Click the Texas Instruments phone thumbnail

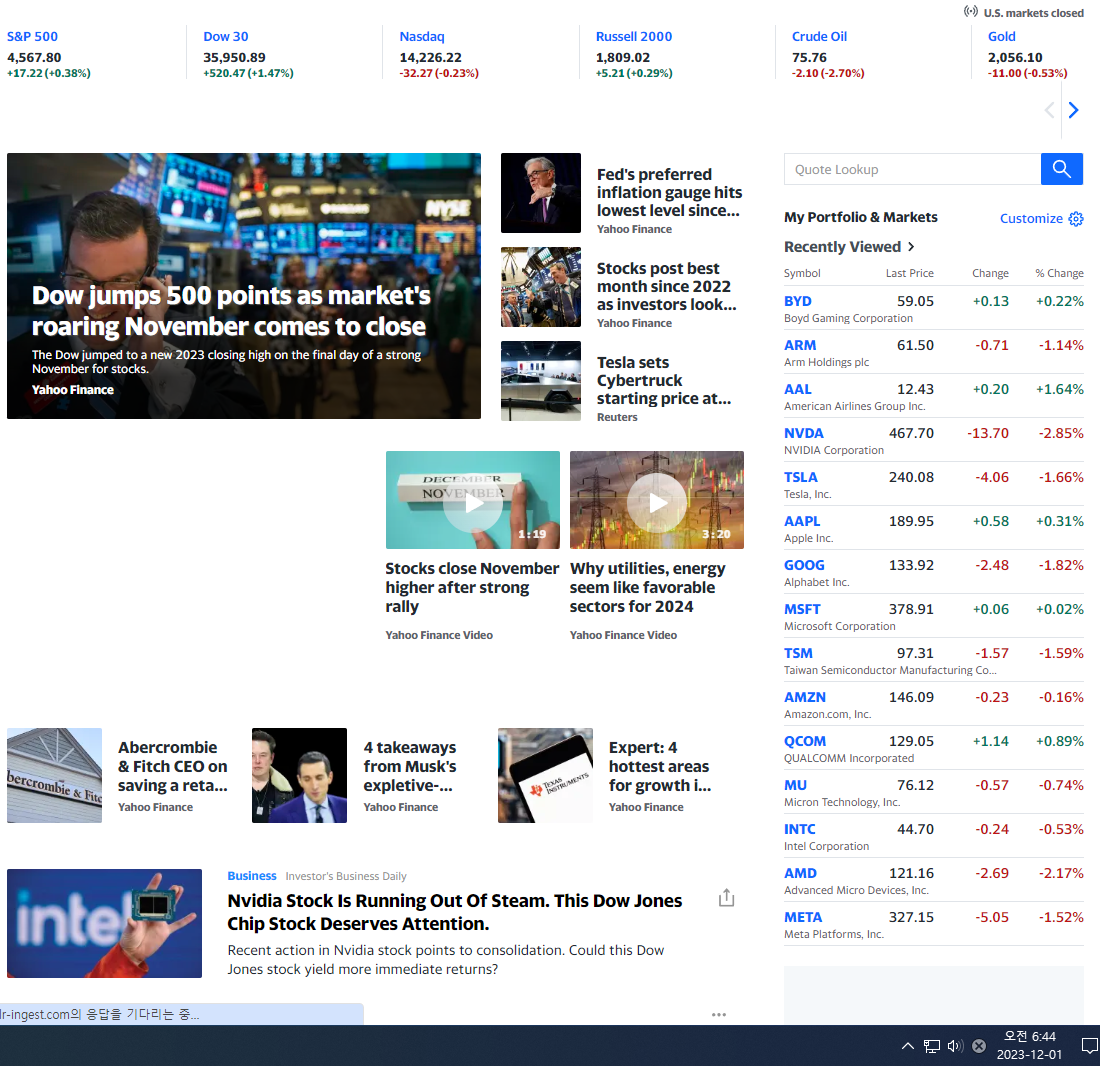[545, 775]
